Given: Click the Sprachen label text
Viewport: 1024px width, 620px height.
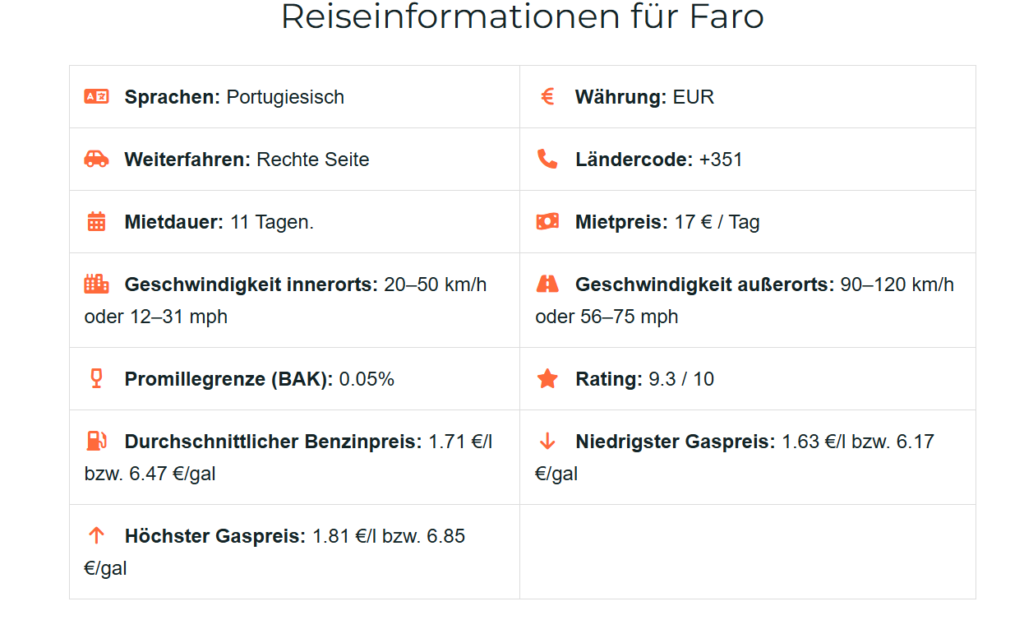Looking at the screenshot, I should [x=172, y=97].
